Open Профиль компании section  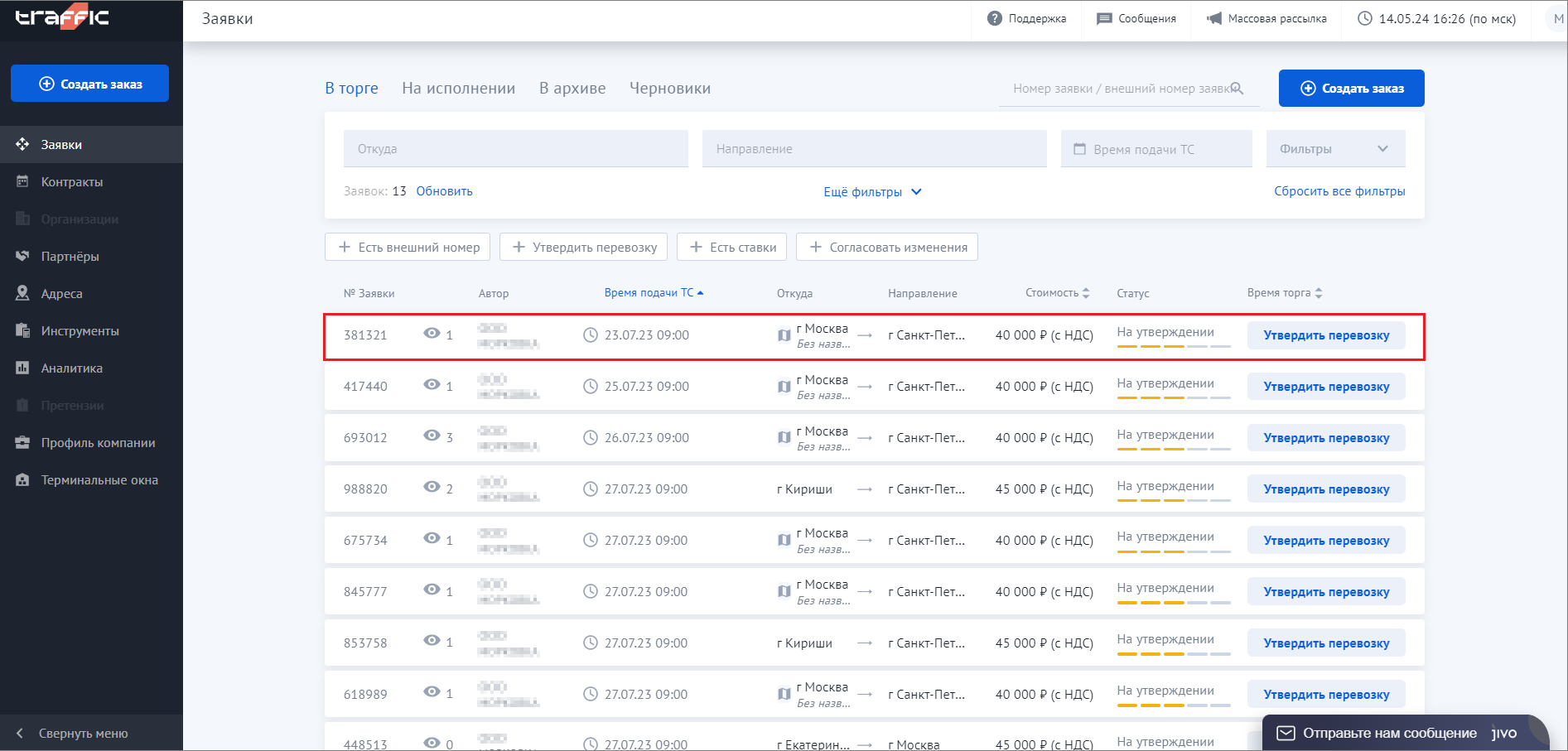tap(91, 442)
